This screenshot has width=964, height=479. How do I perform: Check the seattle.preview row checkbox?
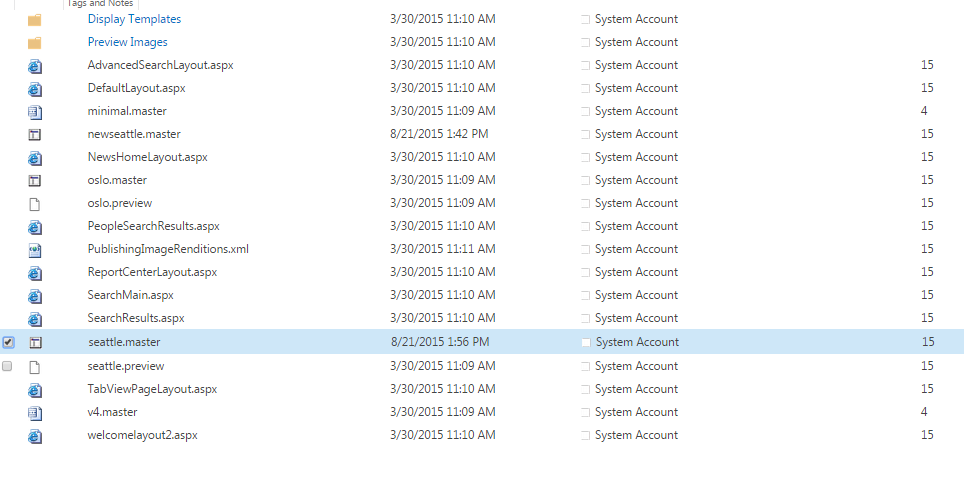[7, 366]
